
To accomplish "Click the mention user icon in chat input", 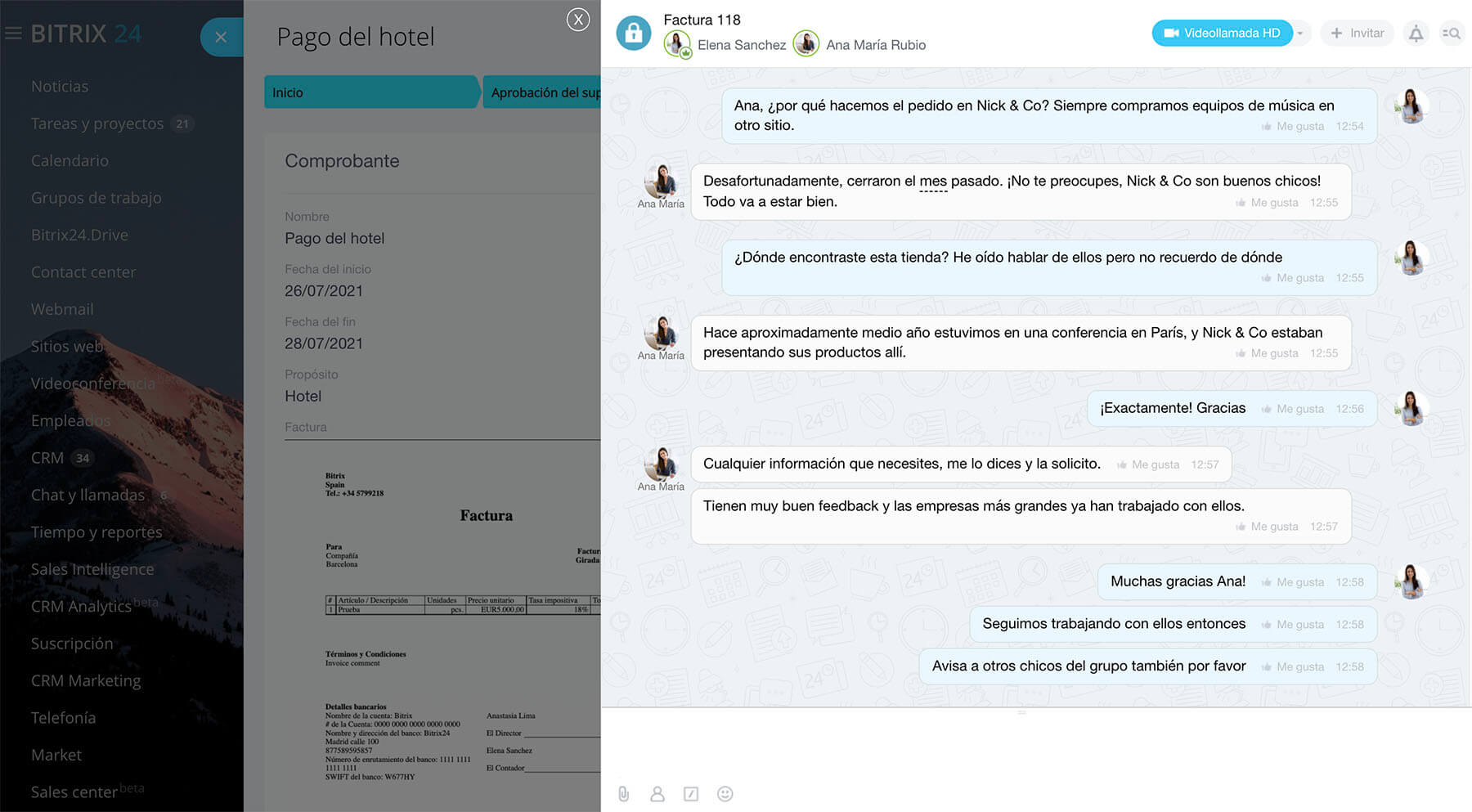I will [x=657, y=794].
